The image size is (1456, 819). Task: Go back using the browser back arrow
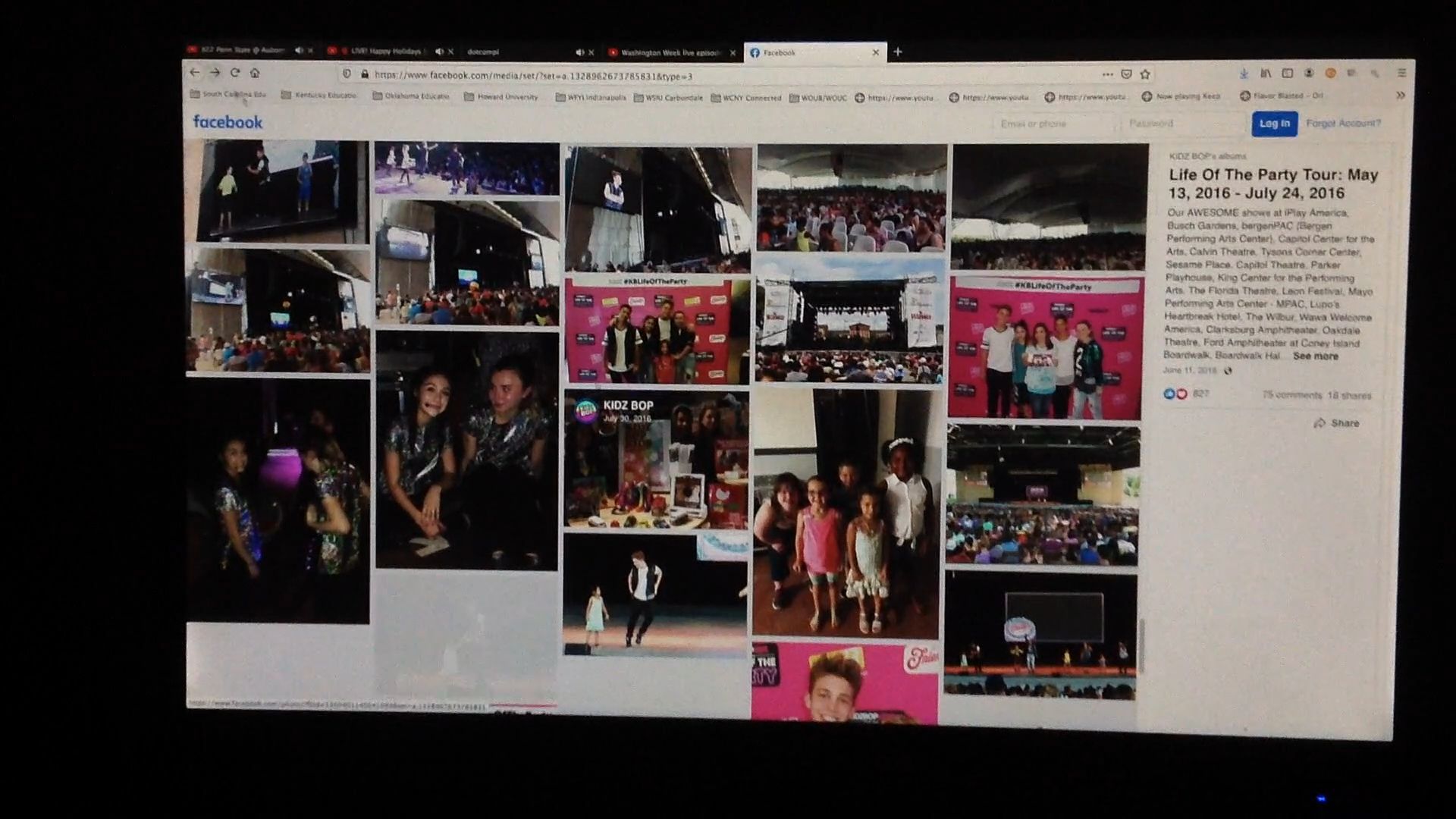pyautogui.click(x=195, y=73)
